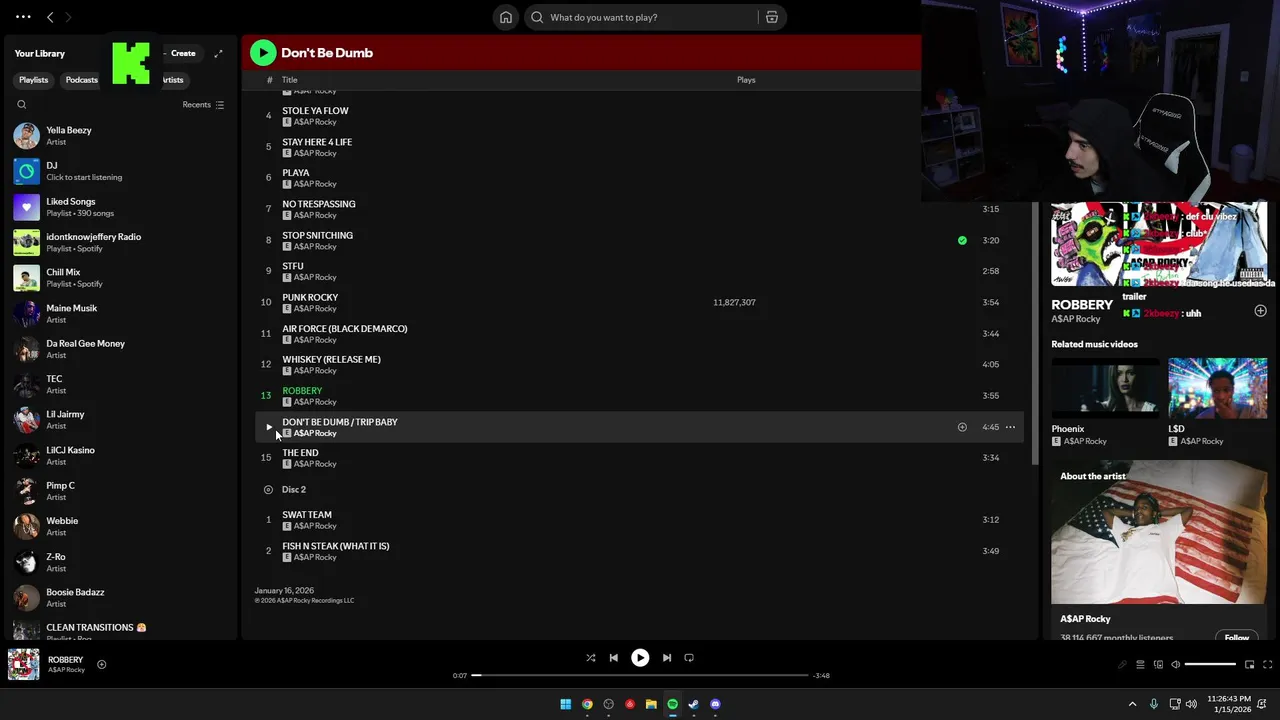This screenshot has width=1280, height=720.
Task: Open Connect to a device icon
Action: [x=1158, y=665]
